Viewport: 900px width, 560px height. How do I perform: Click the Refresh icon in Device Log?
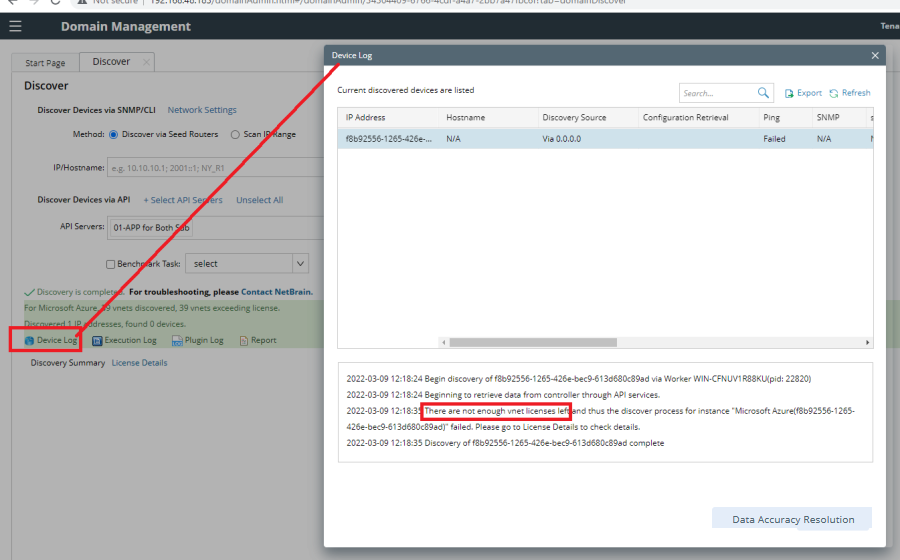(834, 93)
